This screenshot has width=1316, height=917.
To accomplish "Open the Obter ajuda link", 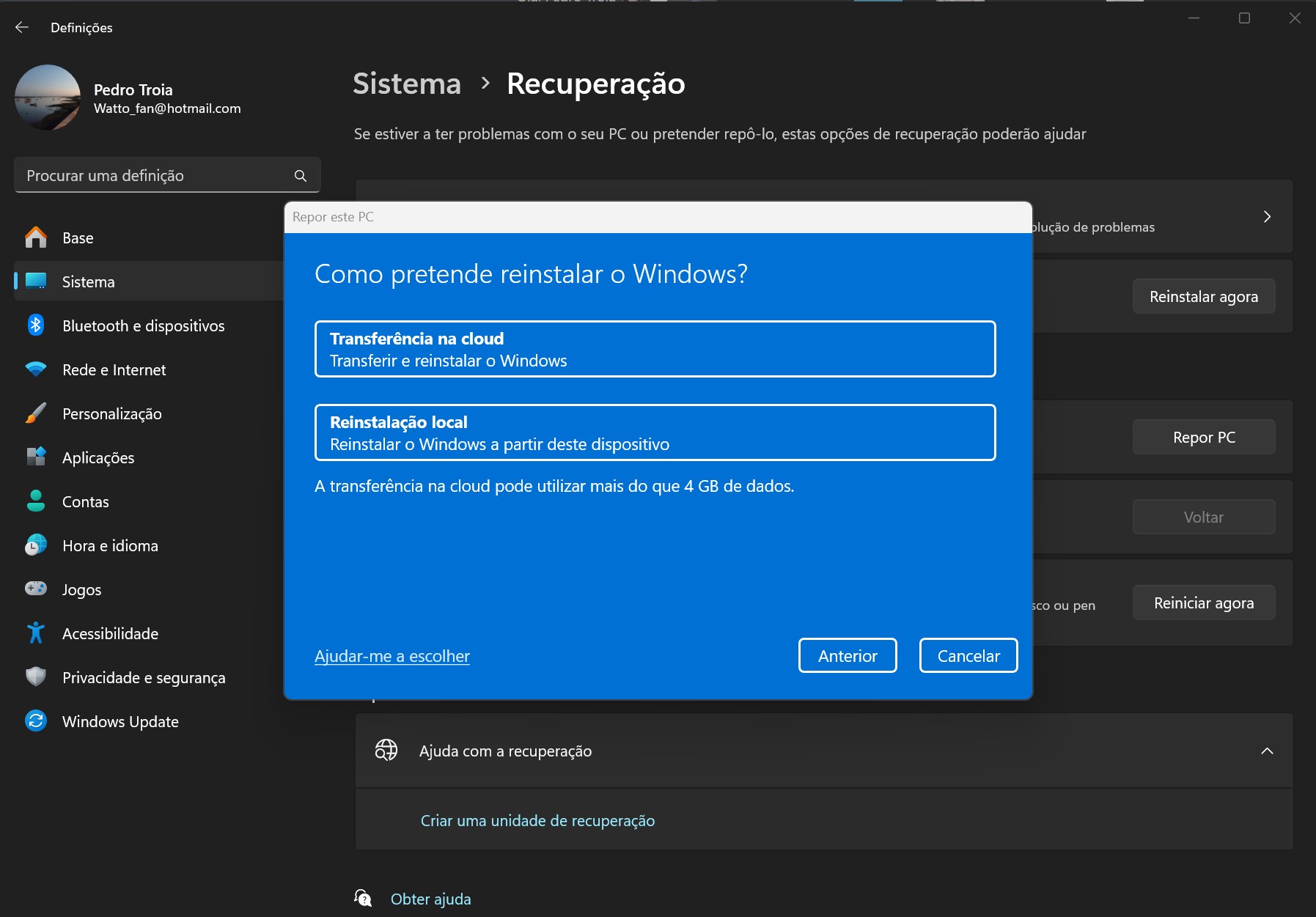I will 430,899.
